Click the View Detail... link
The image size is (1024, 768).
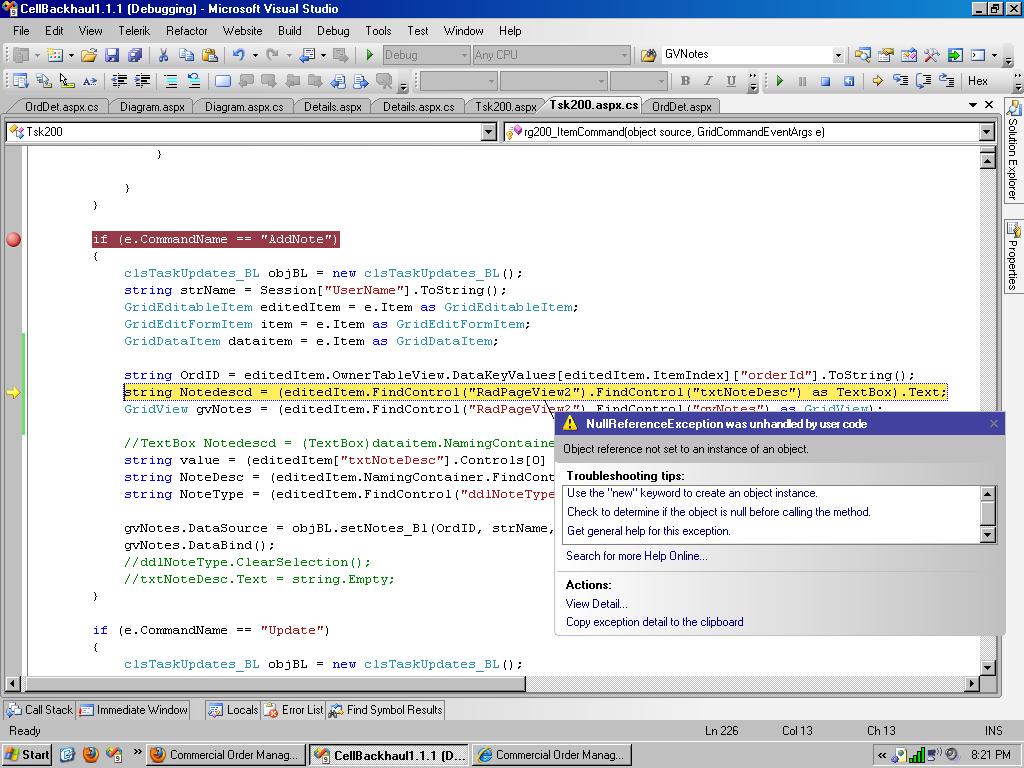596,604
